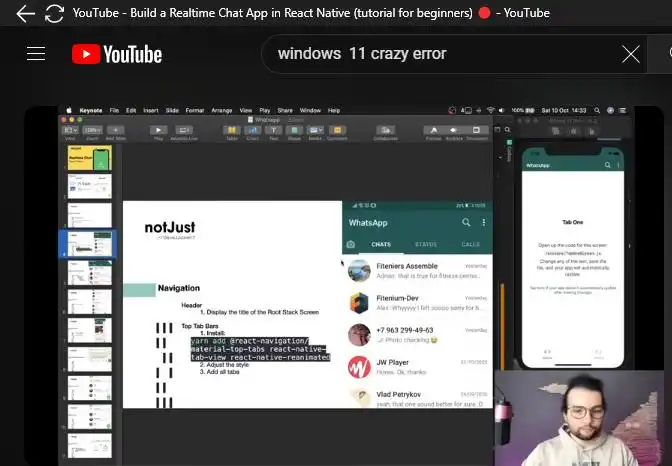The width and height of the screenshot is (672, 466).
Task: Click the 'Sat 10 Oct 14:33' clock
Action: coord(564,110)
